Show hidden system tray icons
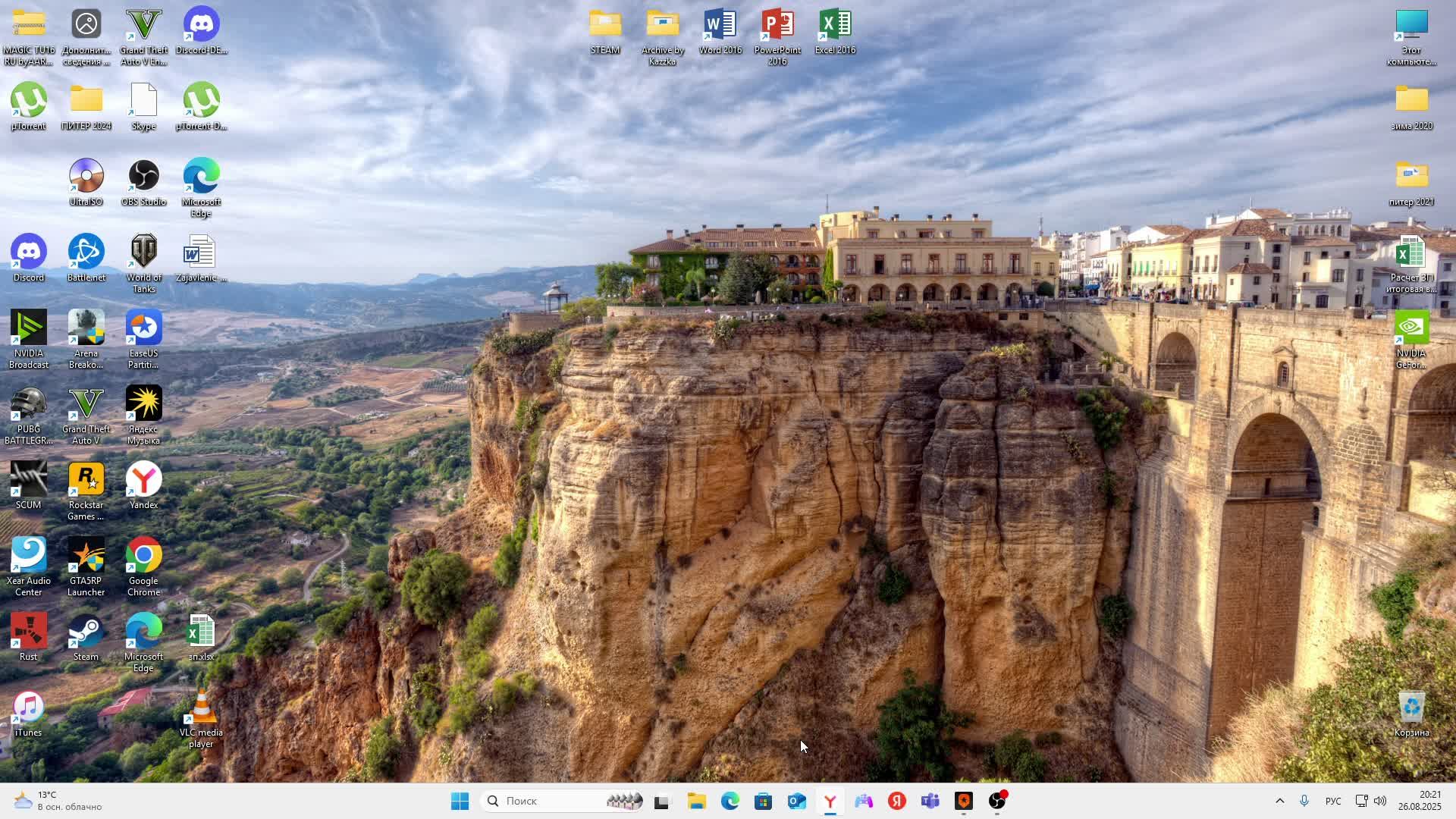This screenshot has width=1456, height=819. click(1279, 801)
